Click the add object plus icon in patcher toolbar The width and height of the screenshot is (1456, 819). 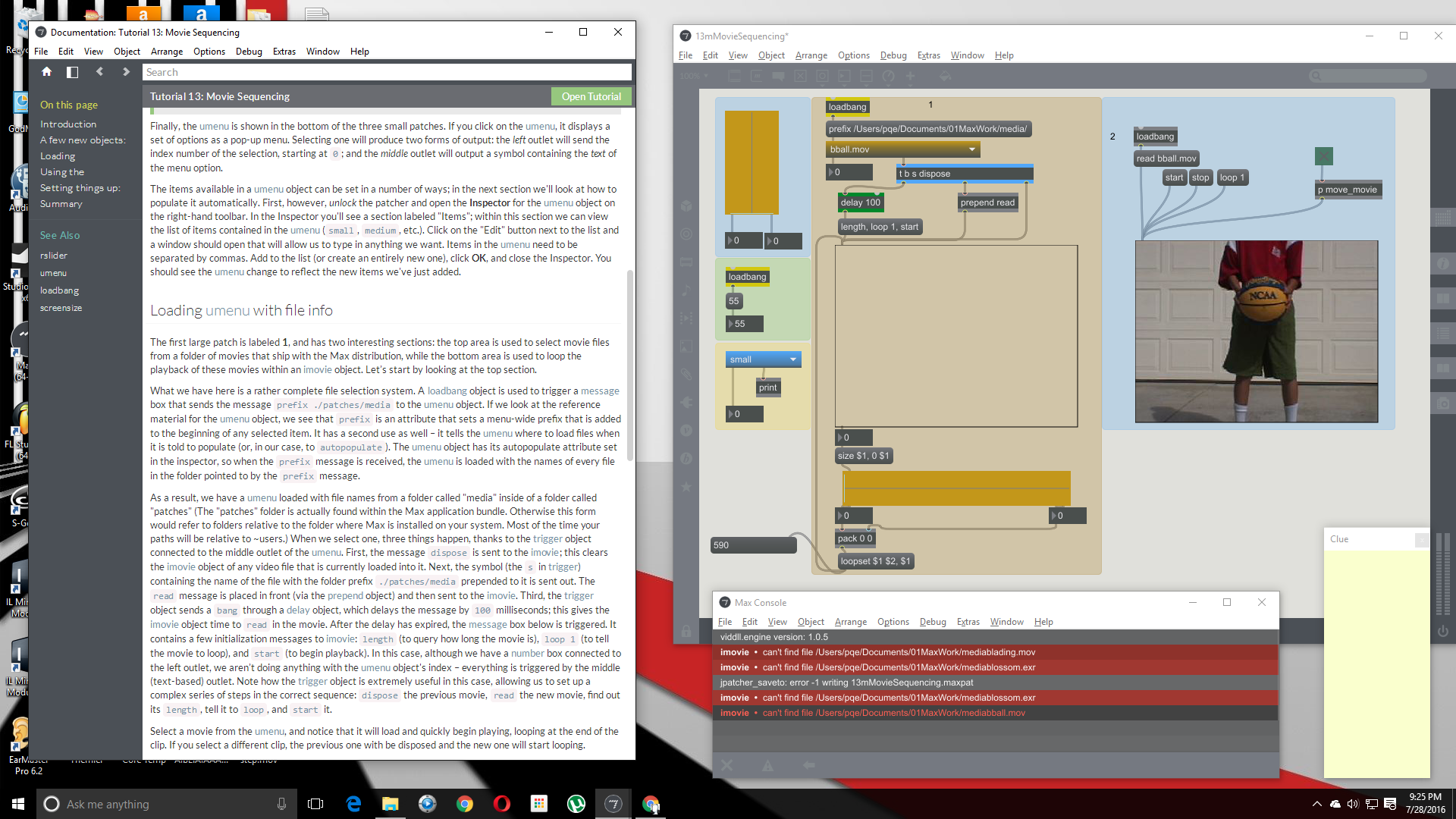[x=911, y=76]
